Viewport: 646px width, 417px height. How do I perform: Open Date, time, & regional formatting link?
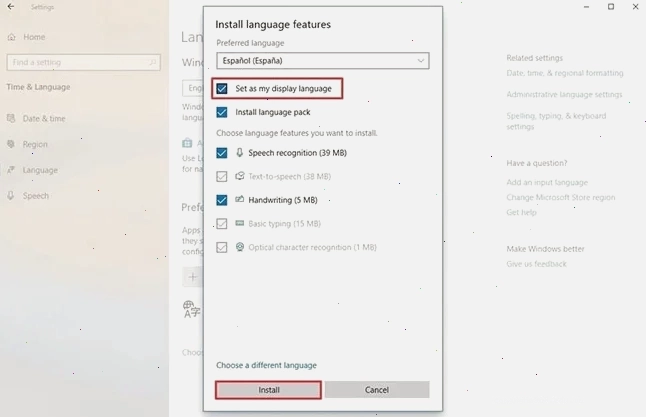tap(565, 73)
